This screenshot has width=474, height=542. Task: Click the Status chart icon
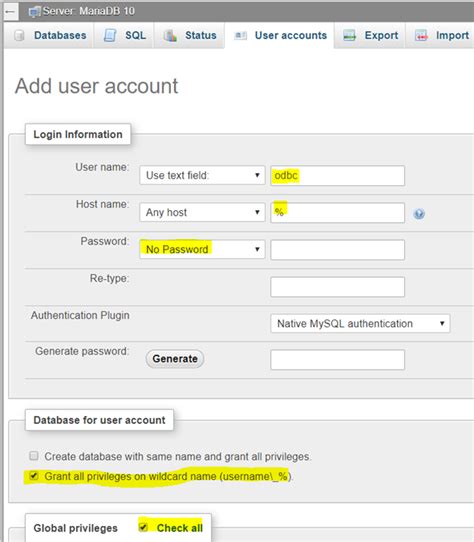(x=170, y=35)
